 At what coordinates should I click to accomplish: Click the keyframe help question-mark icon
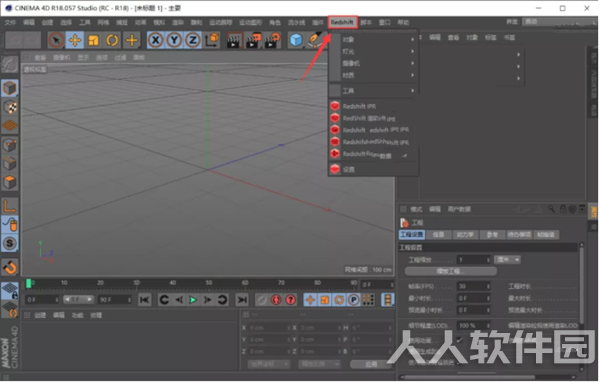click(x=291, y=300)
